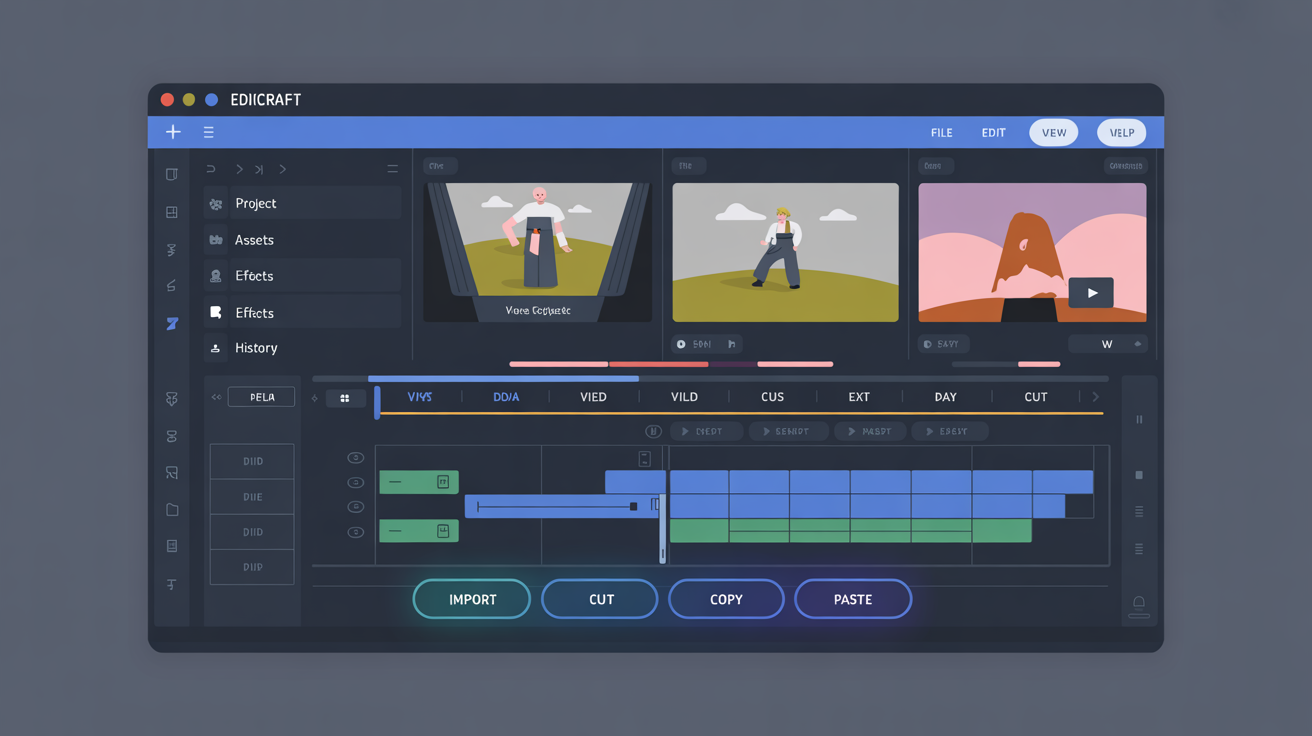Open the VEW menu pill
The image size is (1312, 736).
[1054, 132]
